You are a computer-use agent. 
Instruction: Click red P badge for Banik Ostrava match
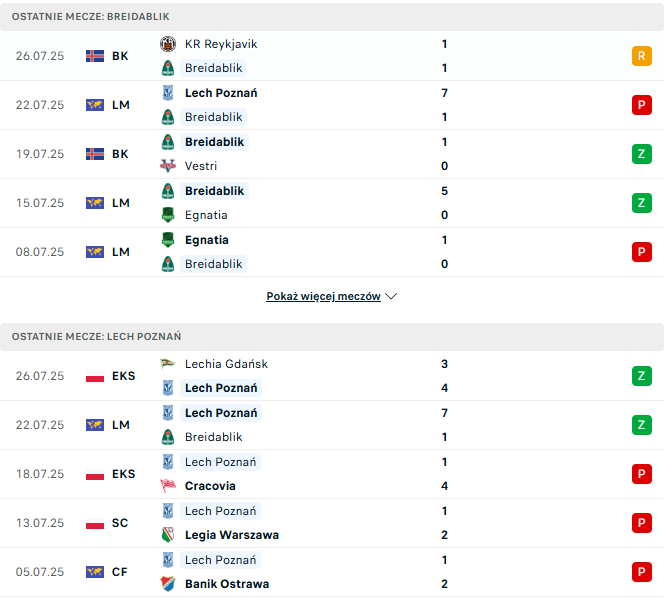point(641,572)
